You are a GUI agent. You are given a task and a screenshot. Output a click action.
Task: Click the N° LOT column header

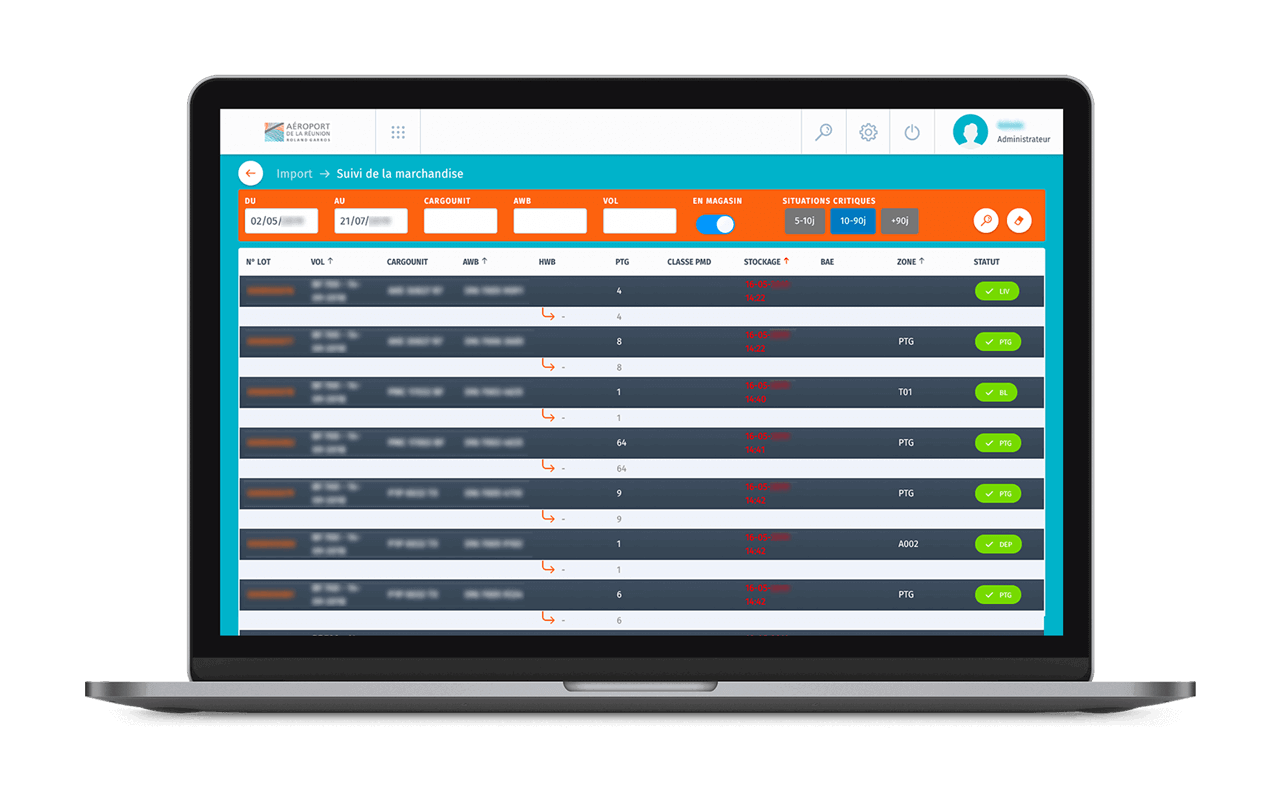pyautogui.click(x=258, y=262)
